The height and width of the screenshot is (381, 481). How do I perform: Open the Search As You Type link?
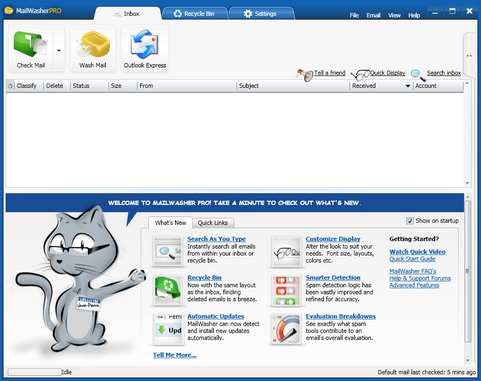pyautogui.click(x=217, y=239)
